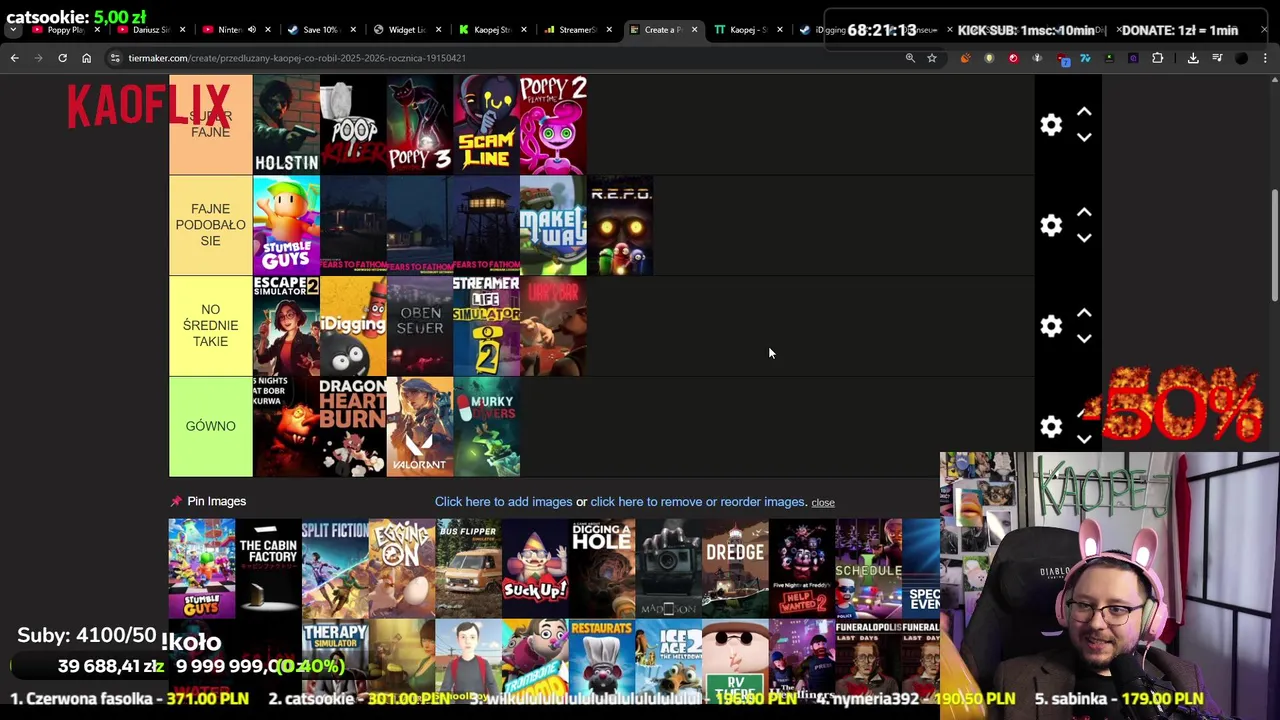Viewport: 1280px width, 720px height.
Task: Click the browser tab search chevron
Action: (x=13, y=30)
